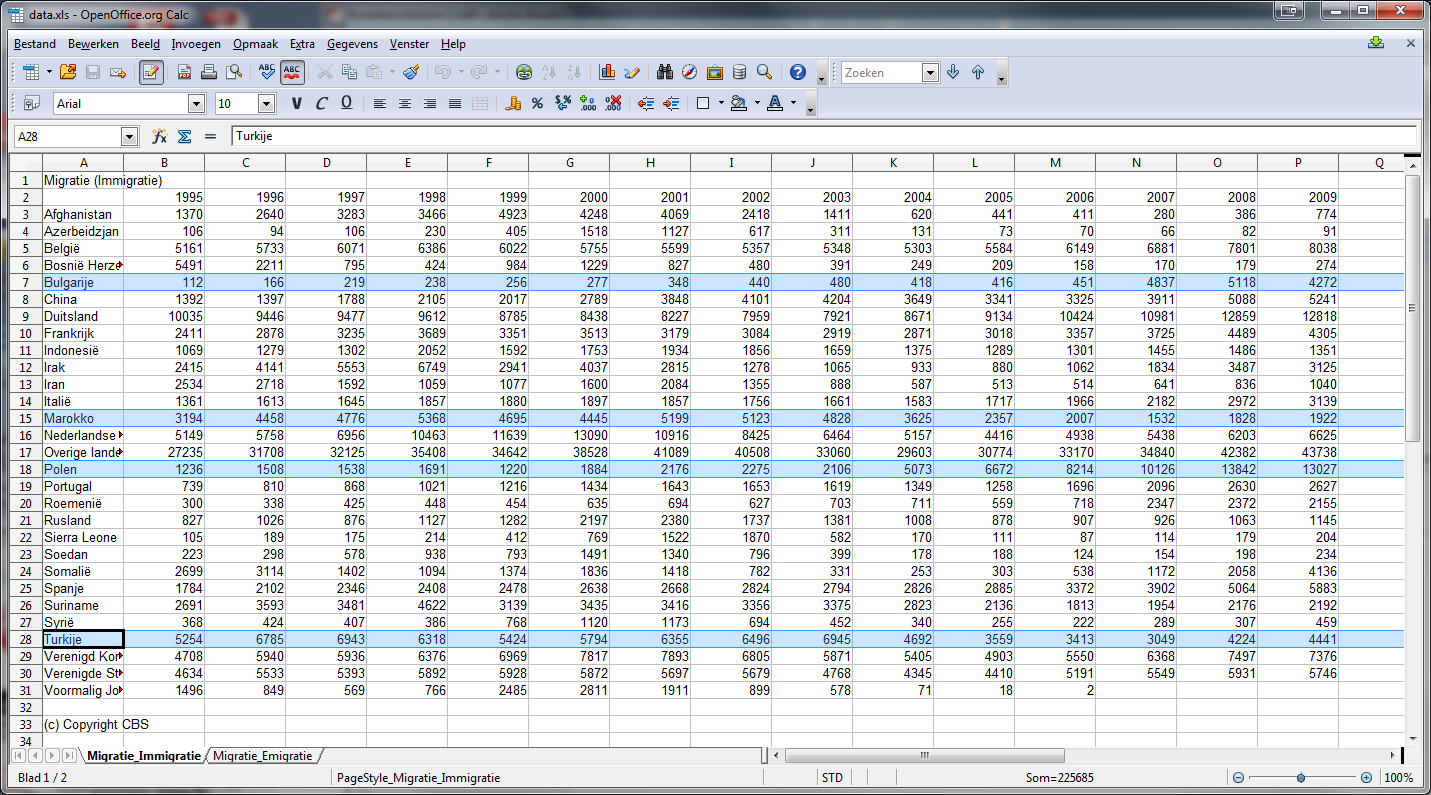Expand the New document dropdown arrow
Viewport: 1431px width, 795px height.
click(x=48, y=72)
